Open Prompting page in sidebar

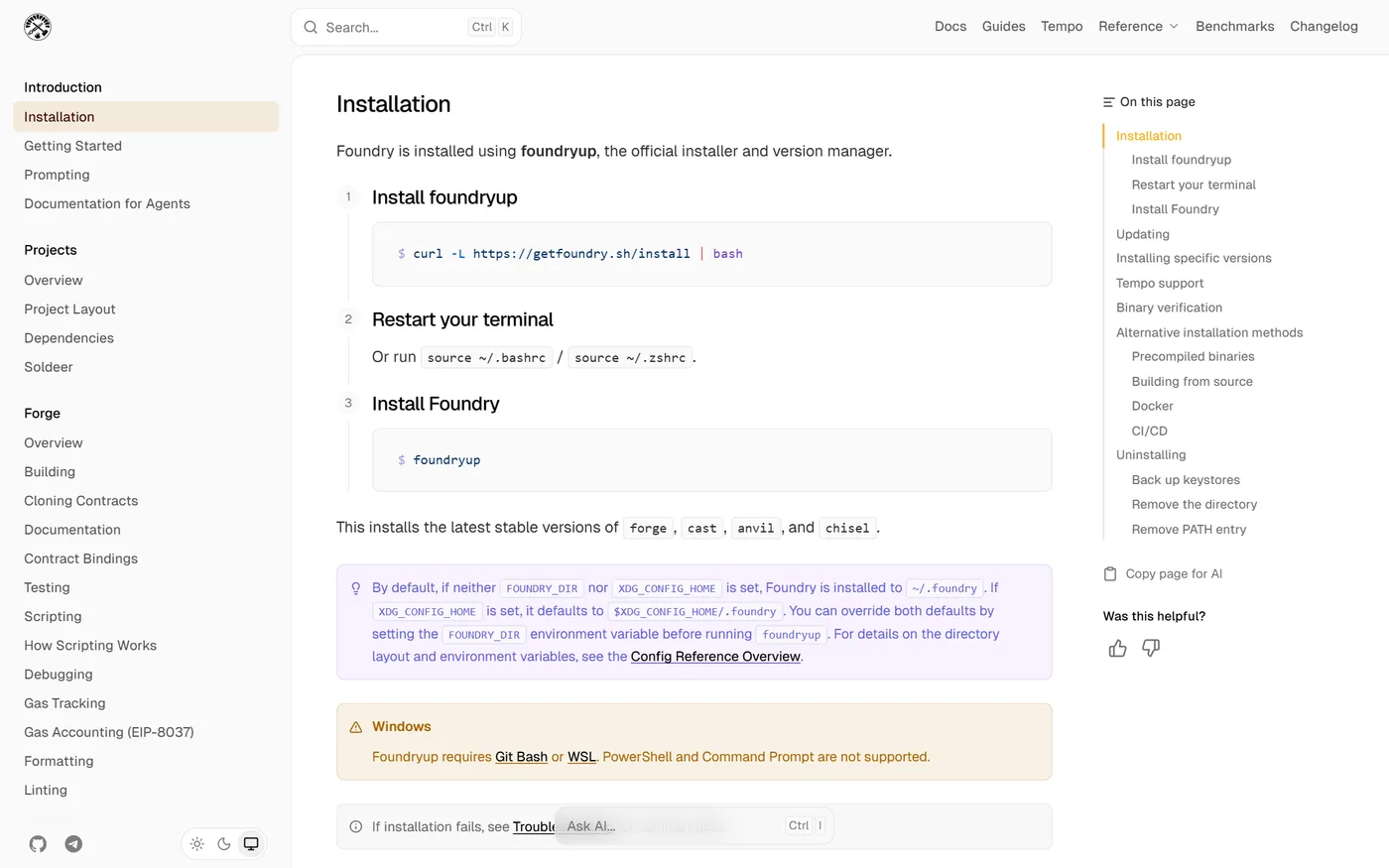(57, 175)
